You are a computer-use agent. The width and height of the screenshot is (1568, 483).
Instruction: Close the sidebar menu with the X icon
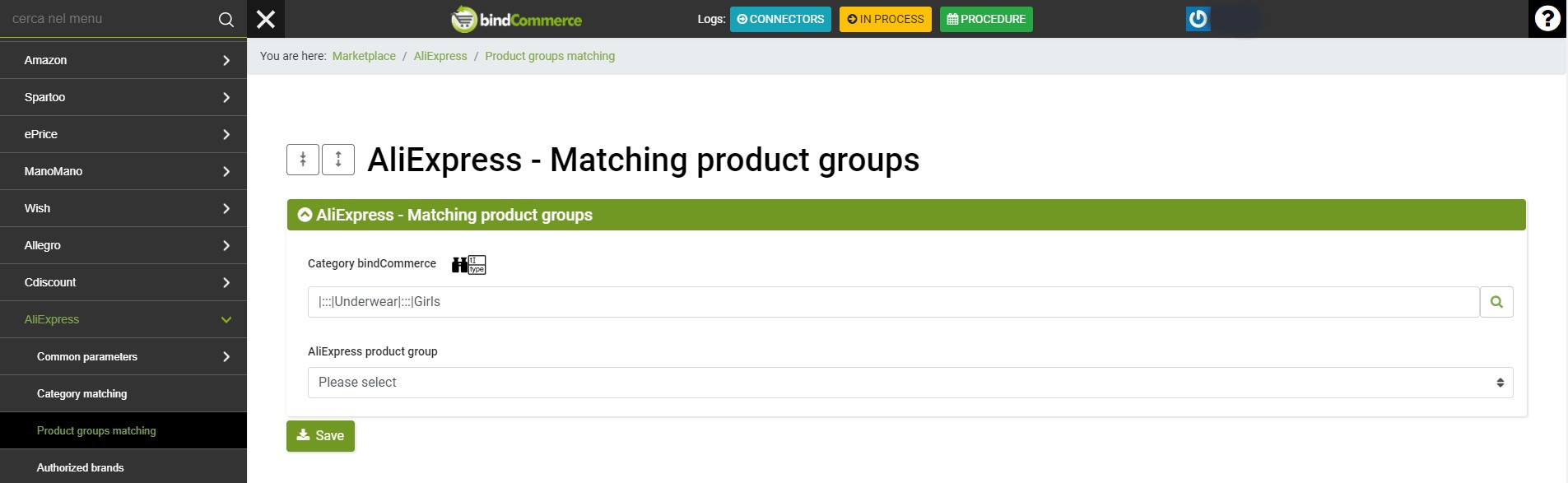tap(266, 19)
